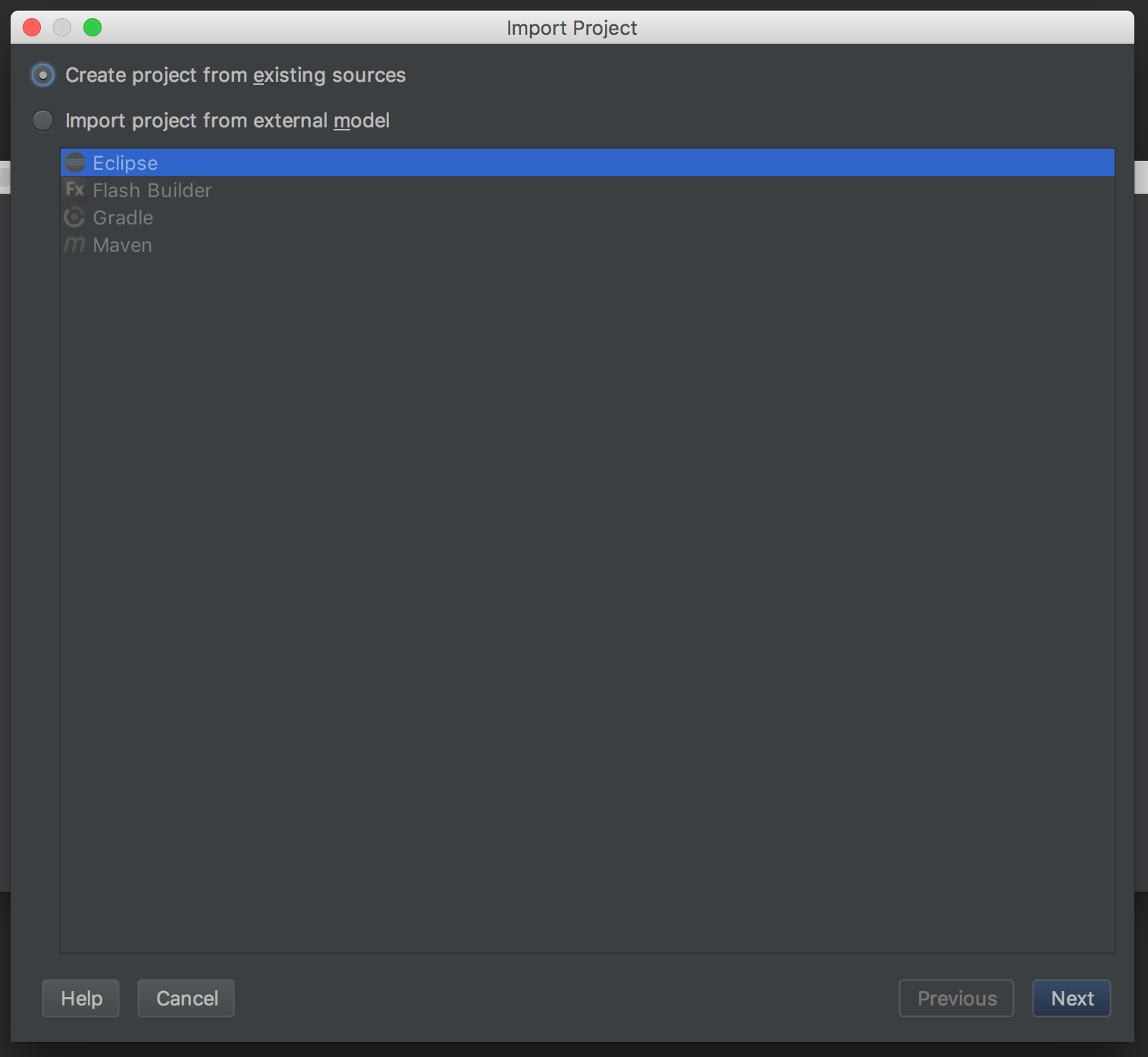Select Create project from existing sources radio

[x=43, y=75]
